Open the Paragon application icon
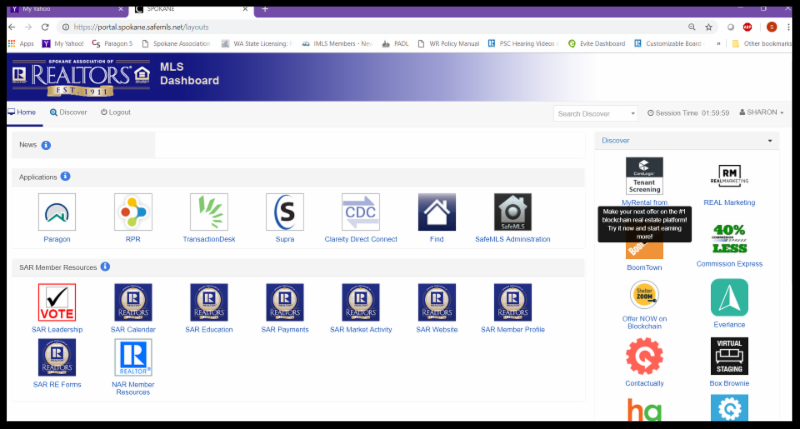800x429 pixels. (57, 212)
